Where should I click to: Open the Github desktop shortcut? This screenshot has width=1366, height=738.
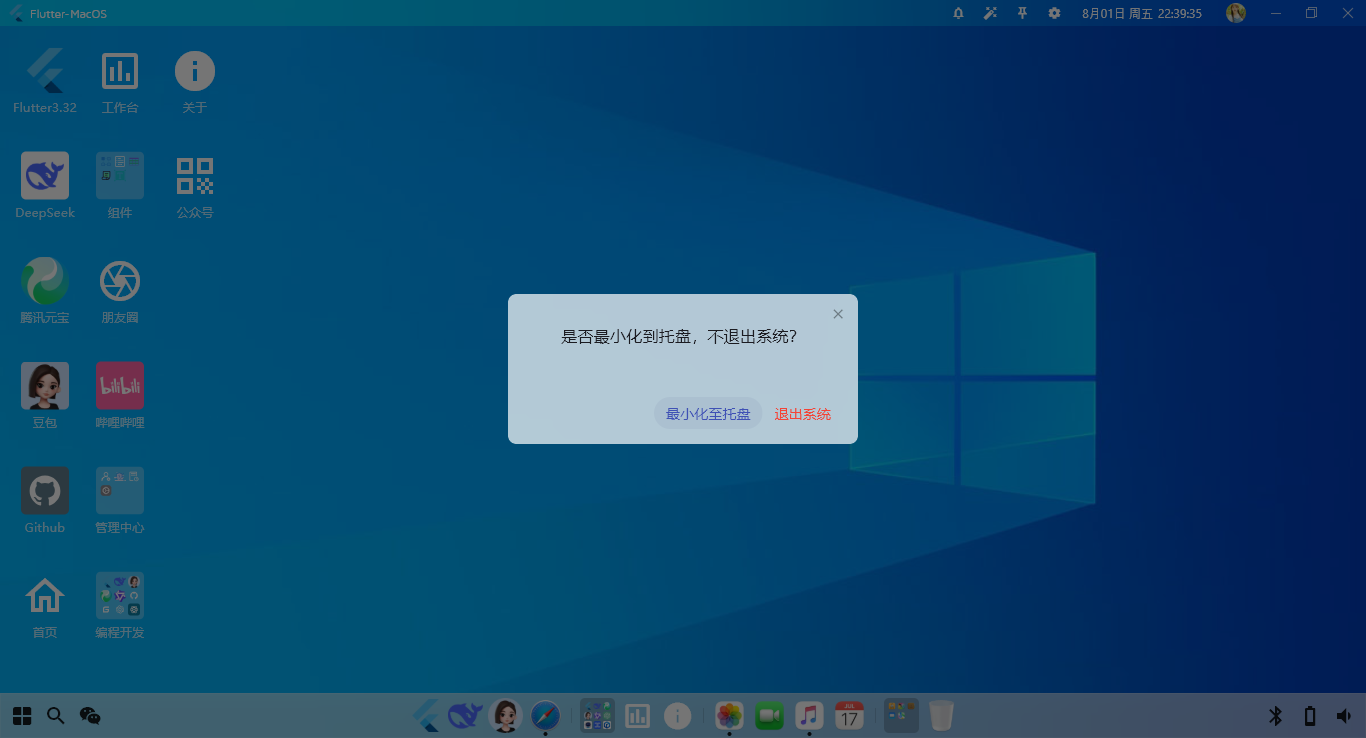(x=45, y=502)
